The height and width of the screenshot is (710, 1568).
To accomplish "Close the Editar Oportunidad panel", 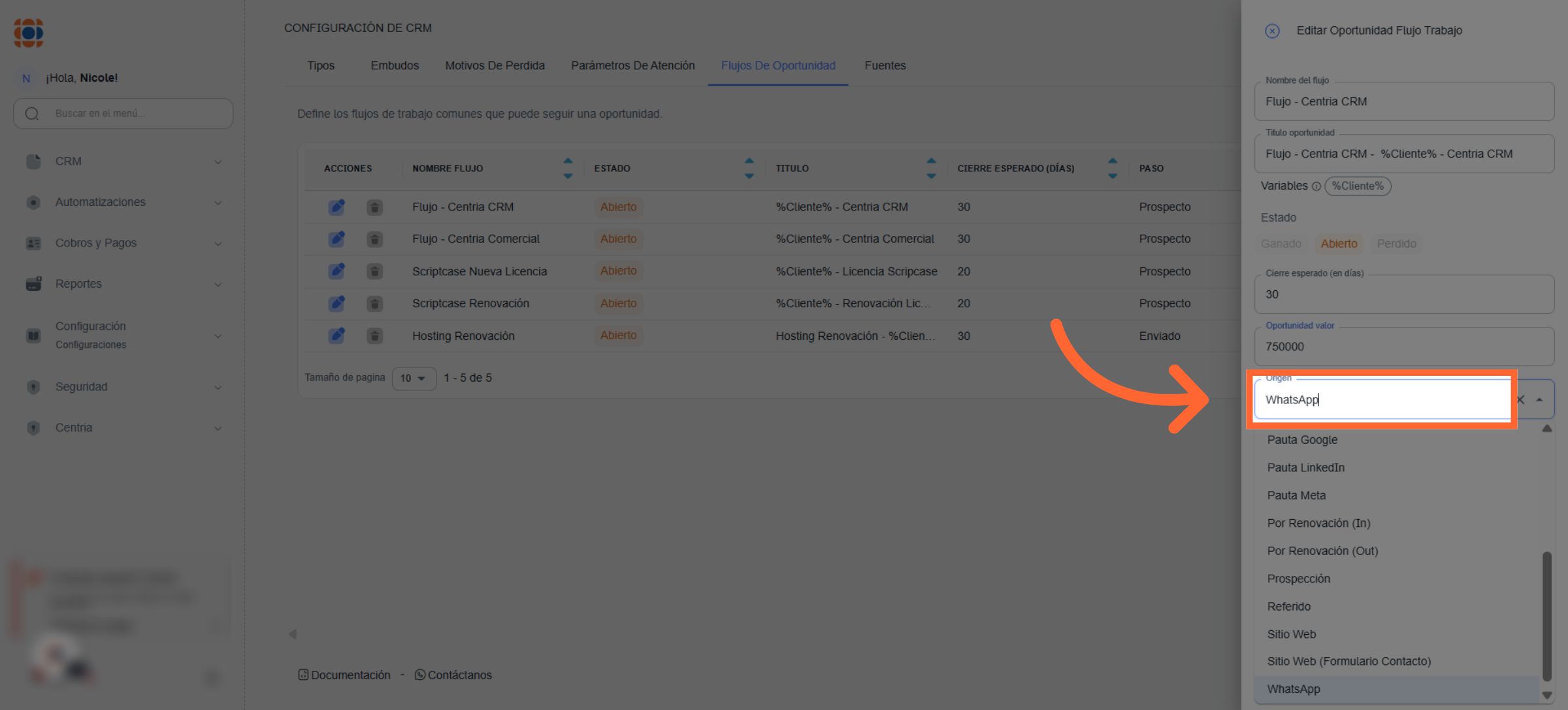I will [x=1271, y=31].
